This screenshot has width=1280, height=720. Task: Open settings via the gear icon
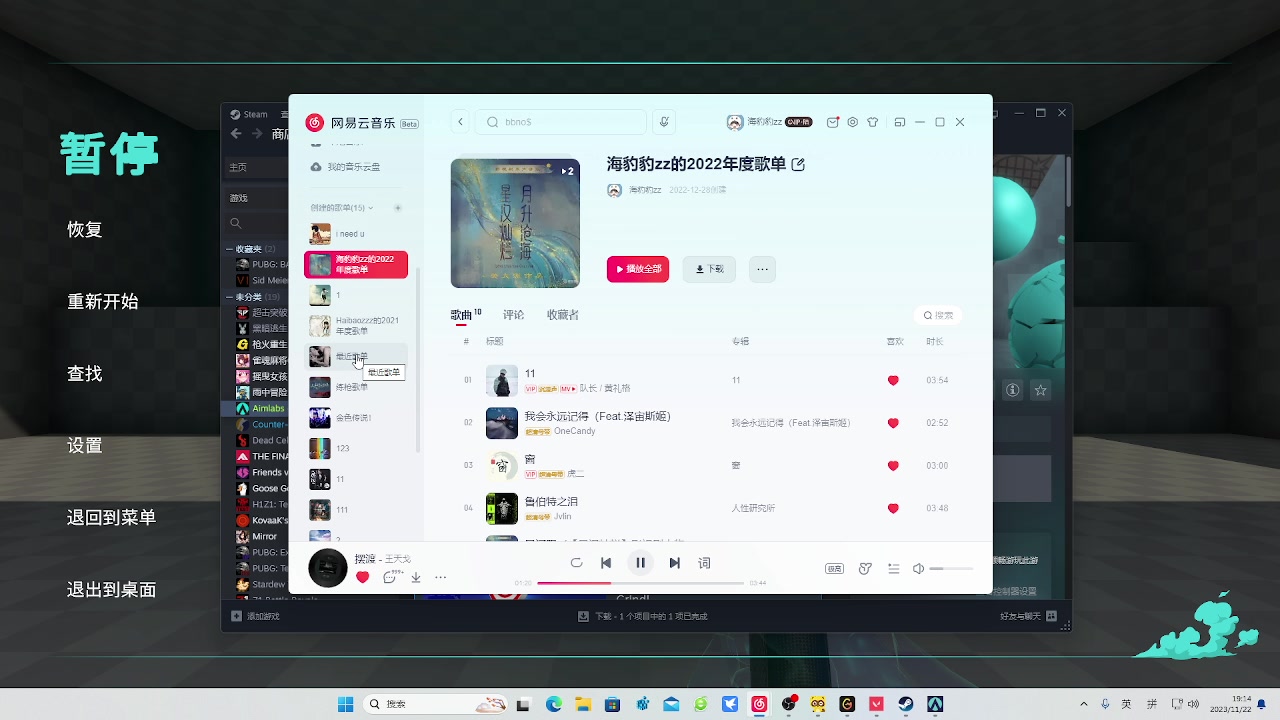pos(852,122)
